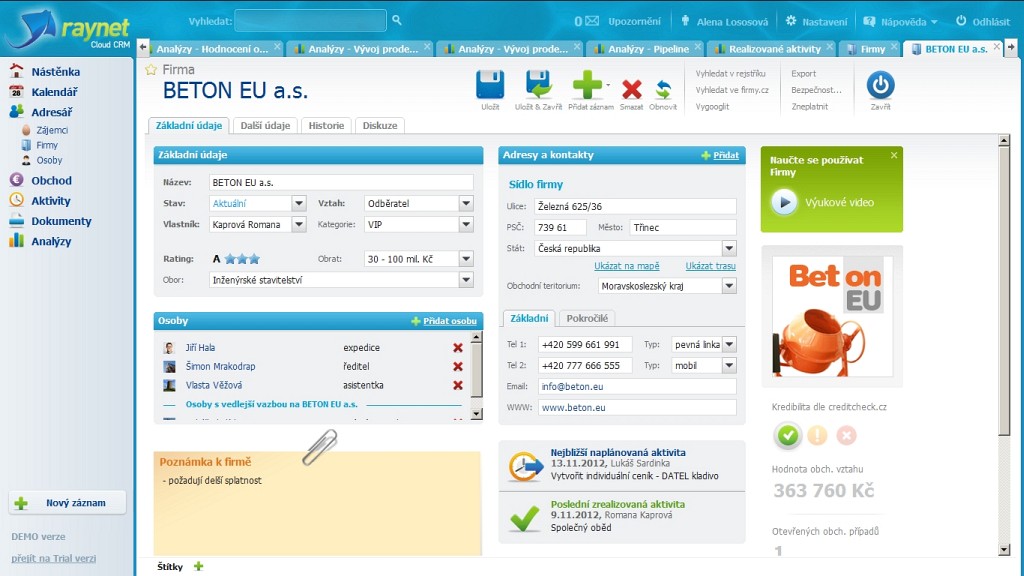Switch to the Další údaje tab

click(x=265, y=125)
